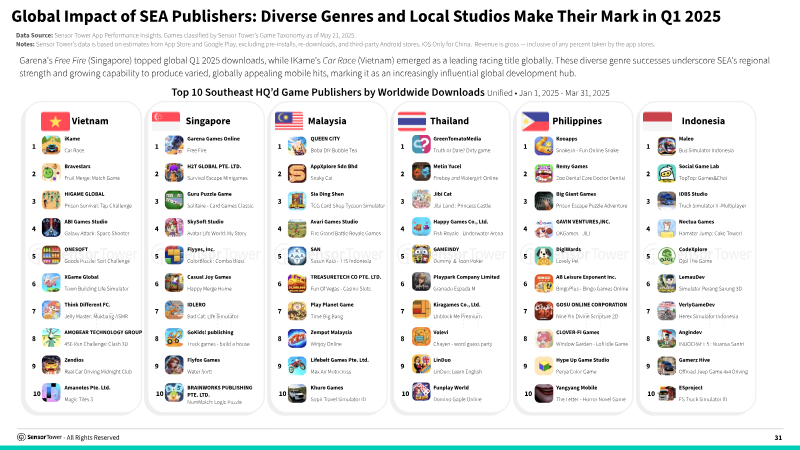Screen dimensions: 800x450
Task: Click the IDBS Studio Truck Simulator icon
Action: click(x=666, y=201)
